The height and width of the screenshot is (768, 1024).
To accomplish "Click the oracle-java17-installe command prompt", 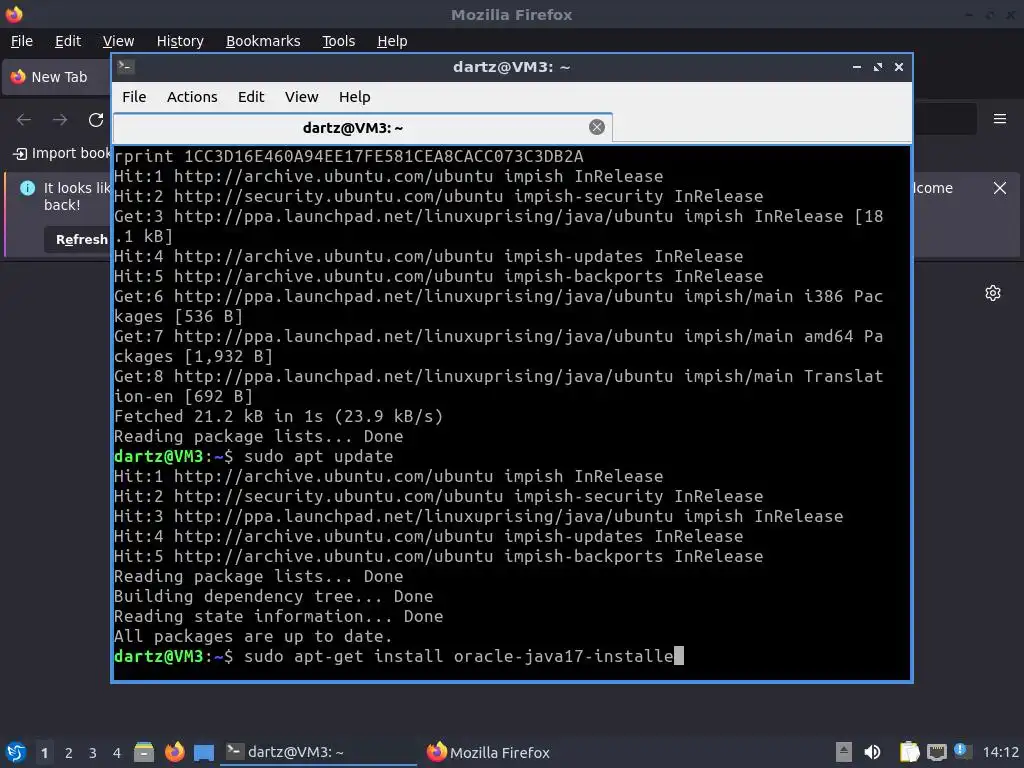I will tap(398, 656).
